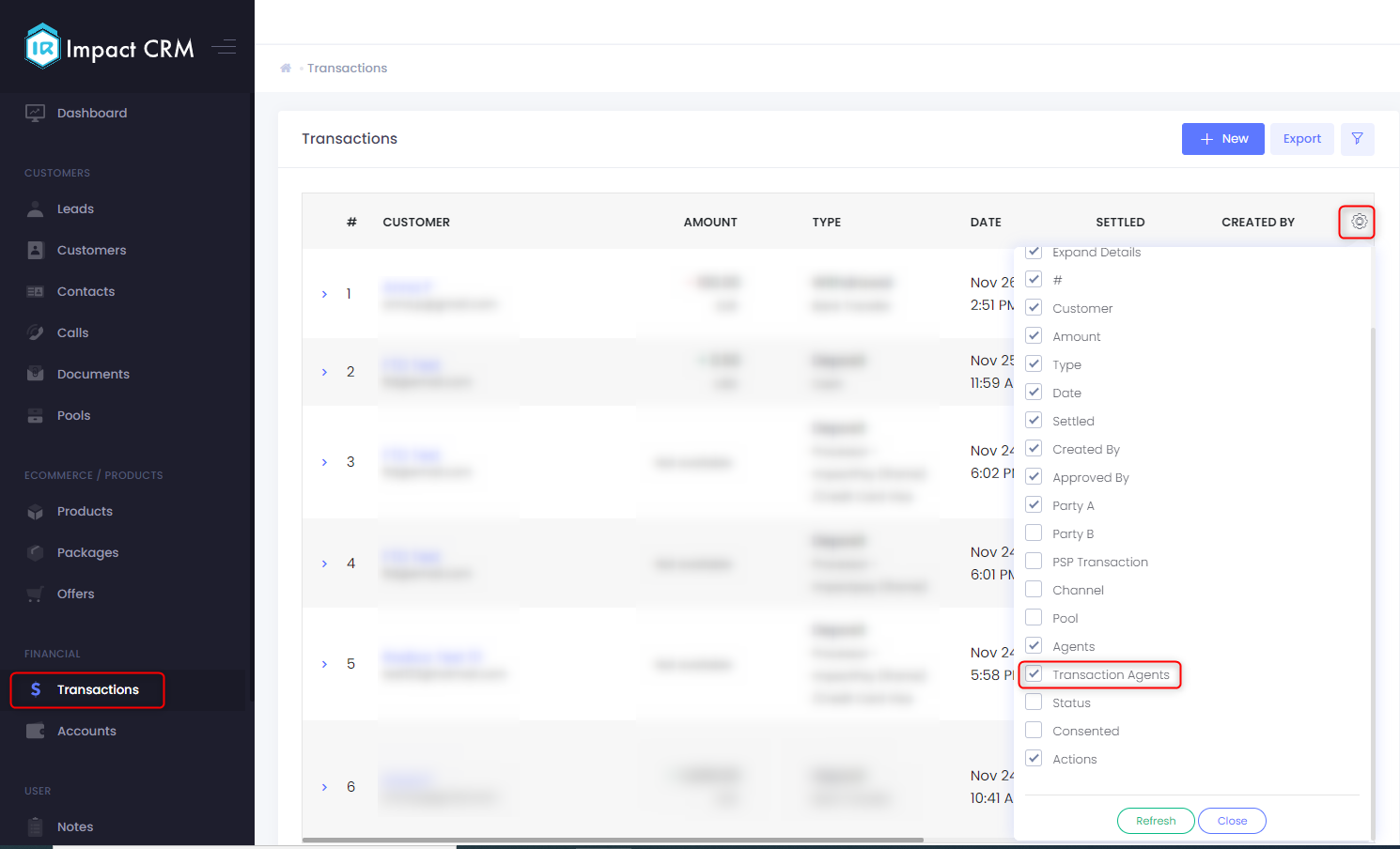Click the New transaction button
1400x849 pixels.
click(1222, 138)
